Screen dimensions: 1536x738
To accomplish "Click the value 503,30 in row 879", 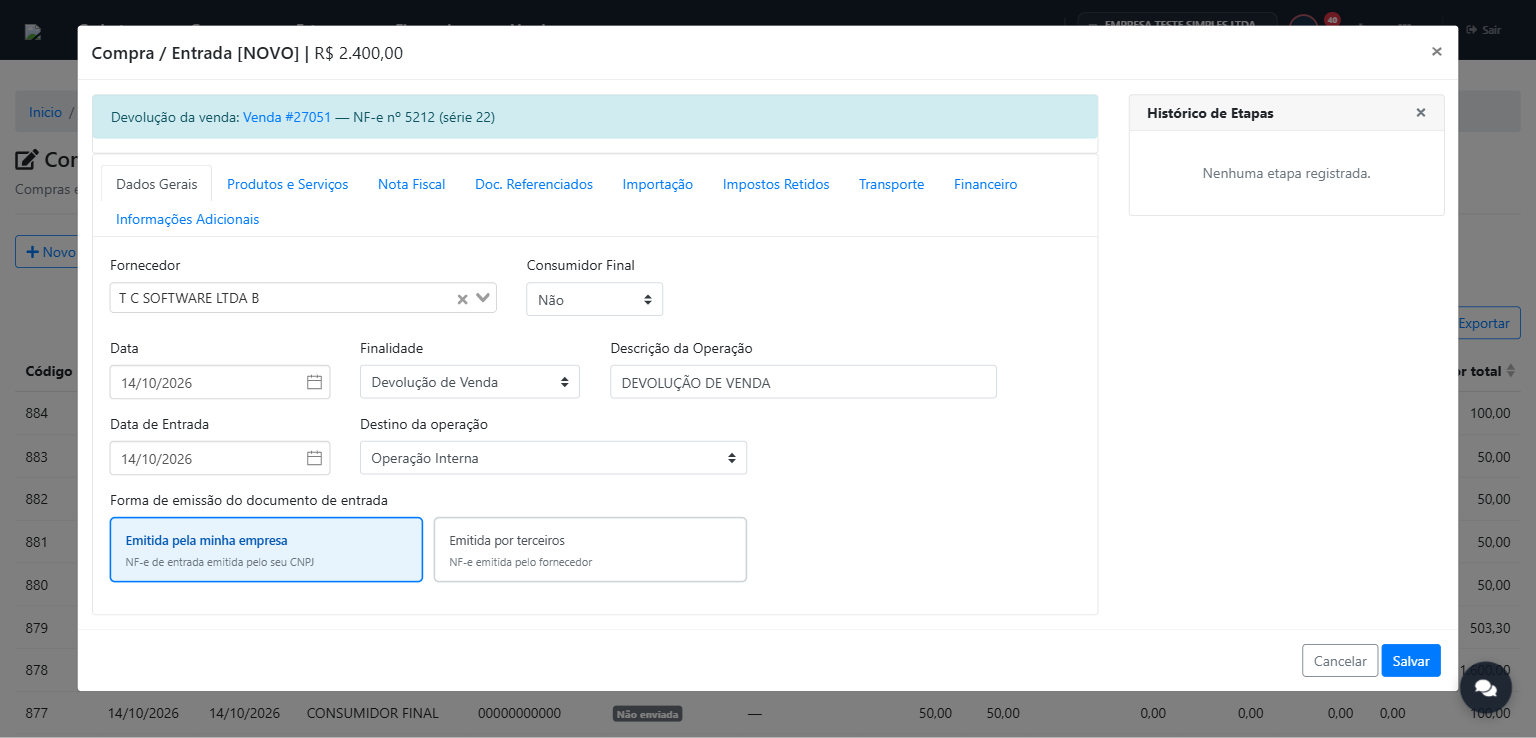I will 1490,628.
